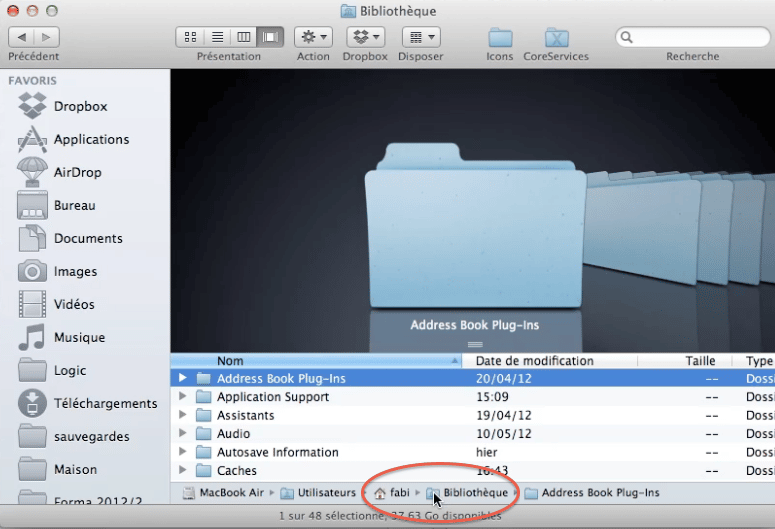The height and width of the screenshot is (529, 775).
Task: Select the Autosave Information row
Action: (473, 452)
